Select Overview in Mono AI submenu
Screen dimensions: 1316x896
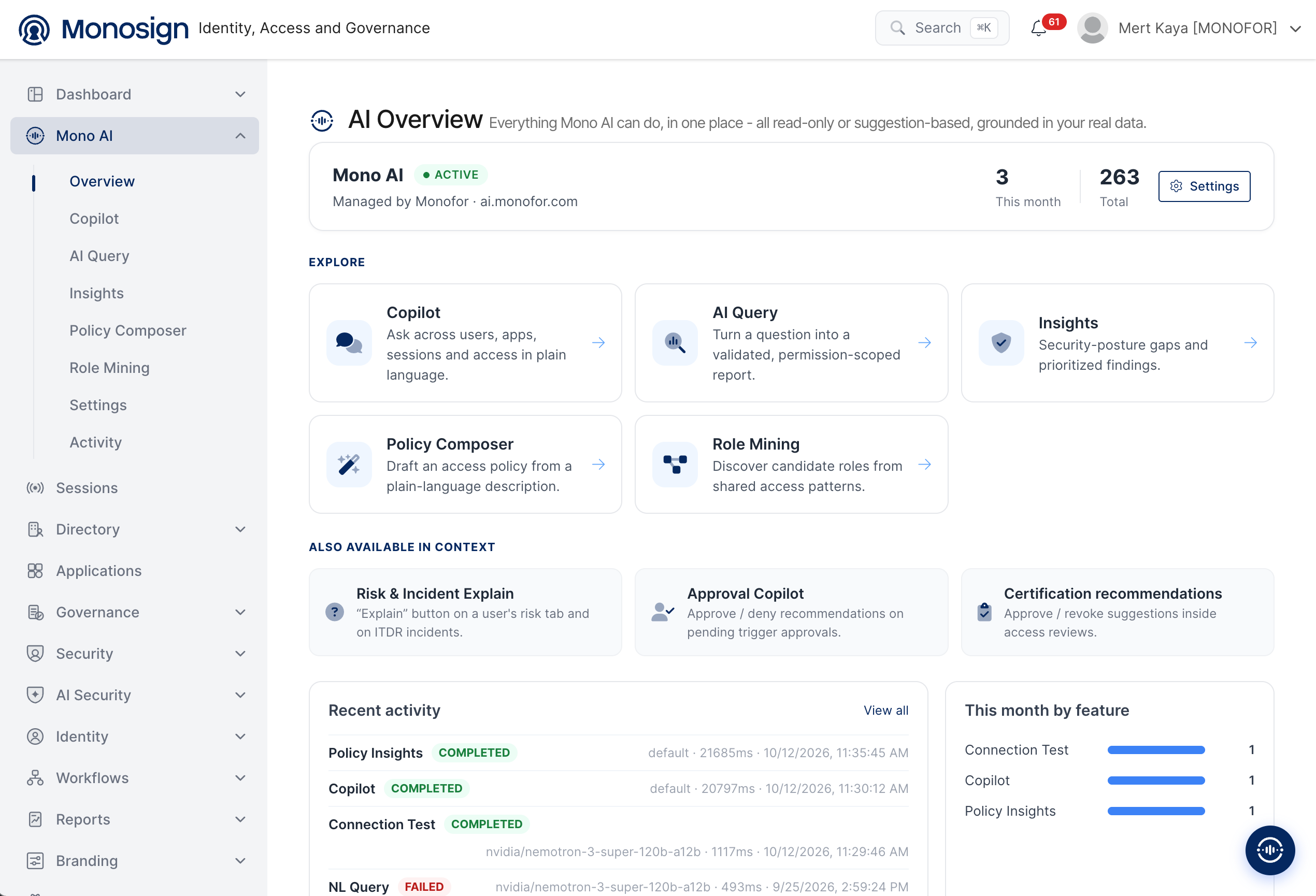[x=102, y=181]
